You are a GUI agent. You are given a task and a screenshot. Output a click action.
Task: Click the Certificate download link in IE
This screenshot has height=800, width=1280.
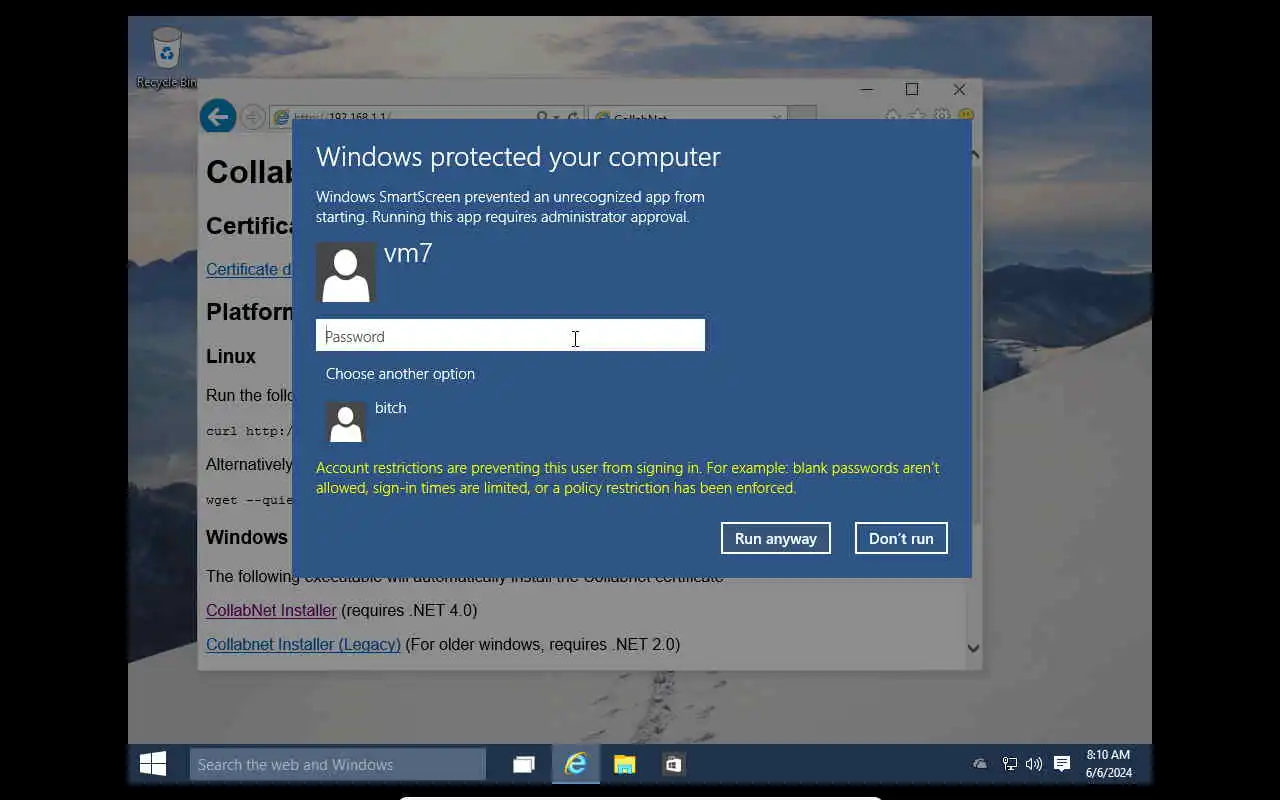point(249,269)
